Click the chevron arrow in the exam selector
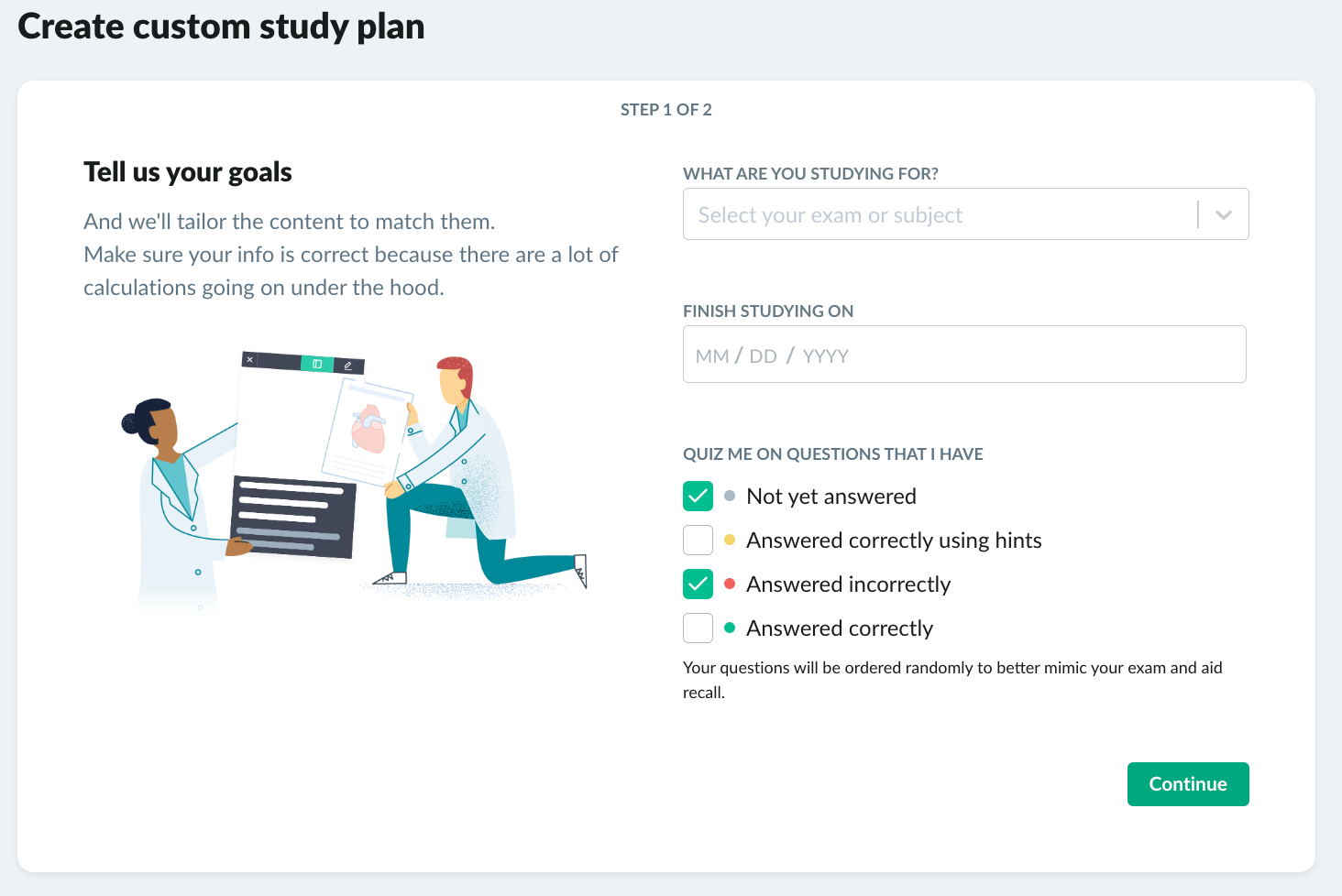 pos(1224,215)
